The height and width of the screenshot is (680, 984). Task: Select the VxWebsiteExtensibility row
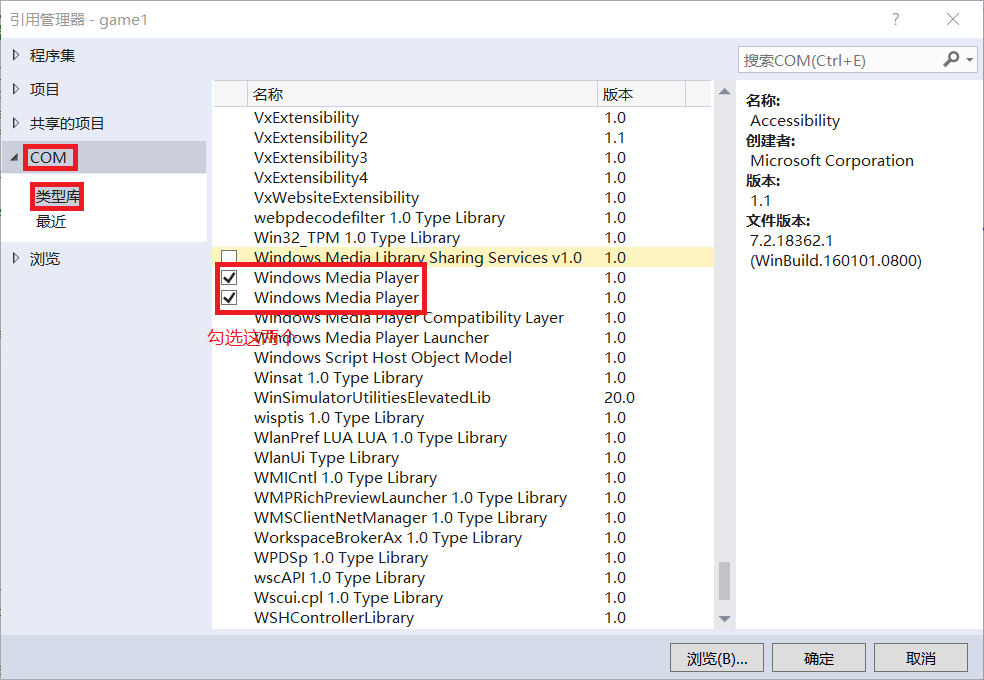point(463,198)
